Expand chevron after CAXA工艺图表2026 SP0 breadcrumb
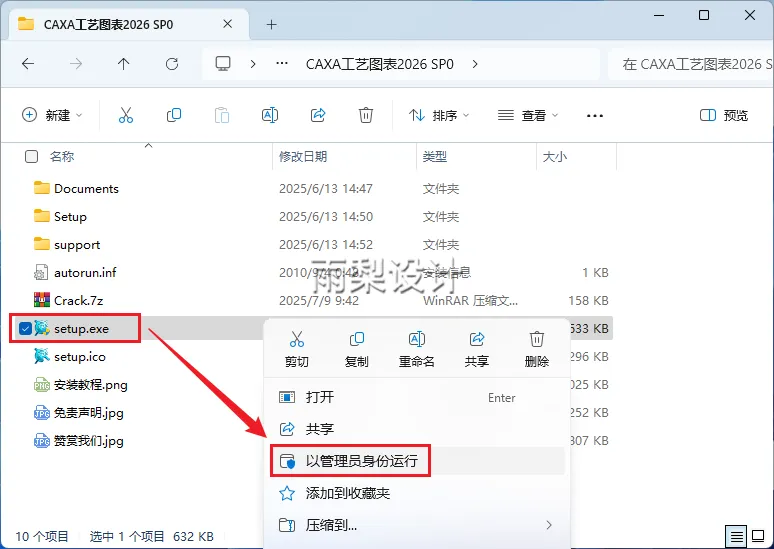This screenshot has height=549, width=774. [475, 64]
